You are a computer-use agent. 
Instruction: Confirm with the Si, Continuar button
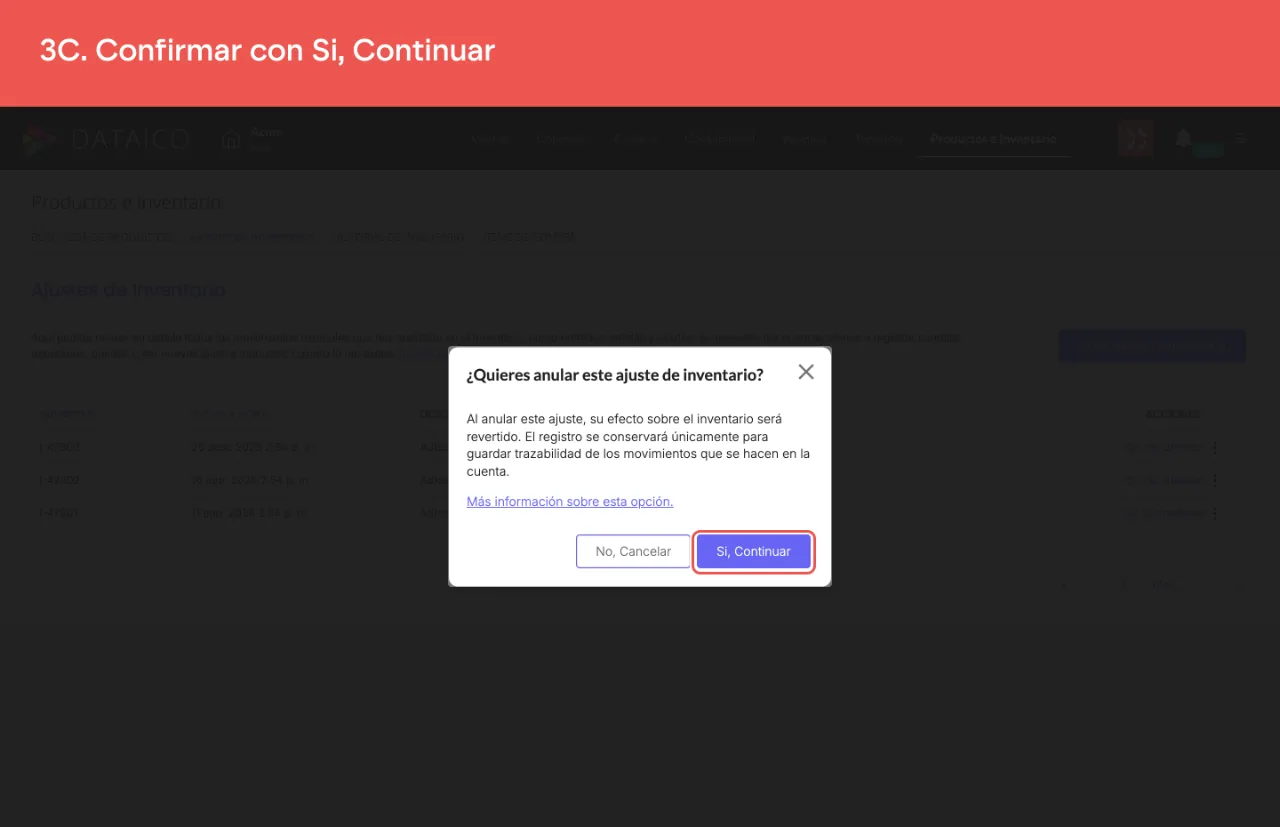[754, 551]
